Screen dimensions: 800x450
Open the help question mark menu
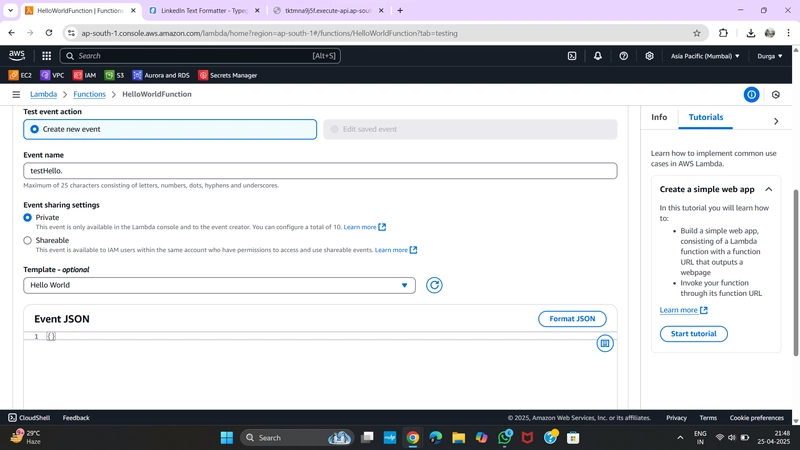tap(623, 56)
